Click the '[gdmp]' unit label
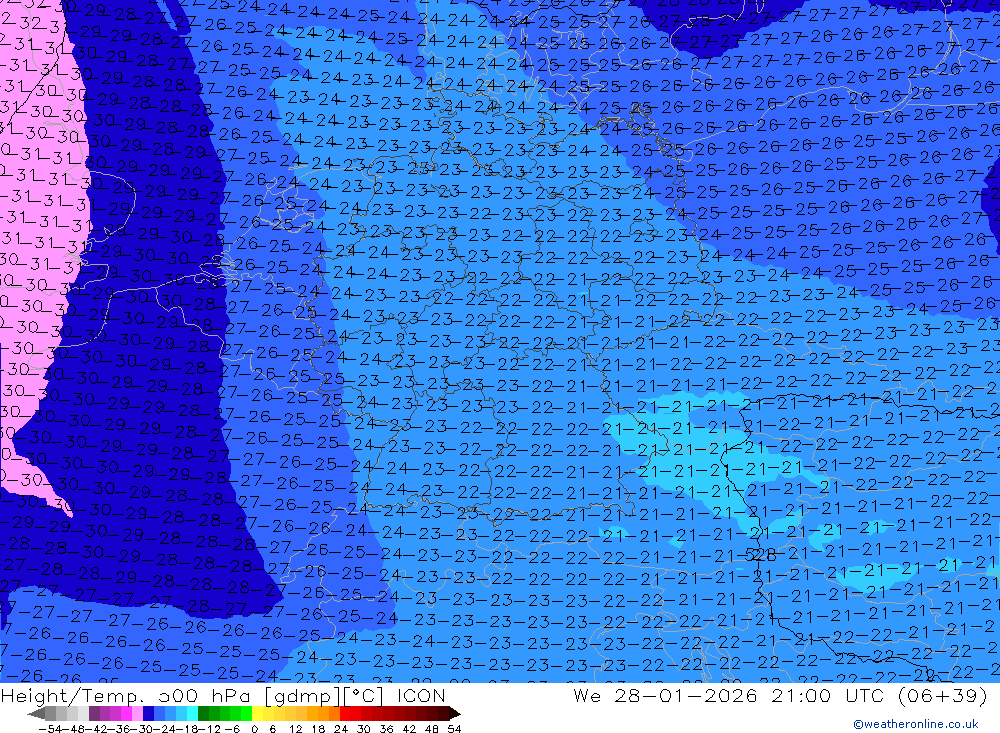Viewport: 1000px width, 733px height. (x=302, y=696)
